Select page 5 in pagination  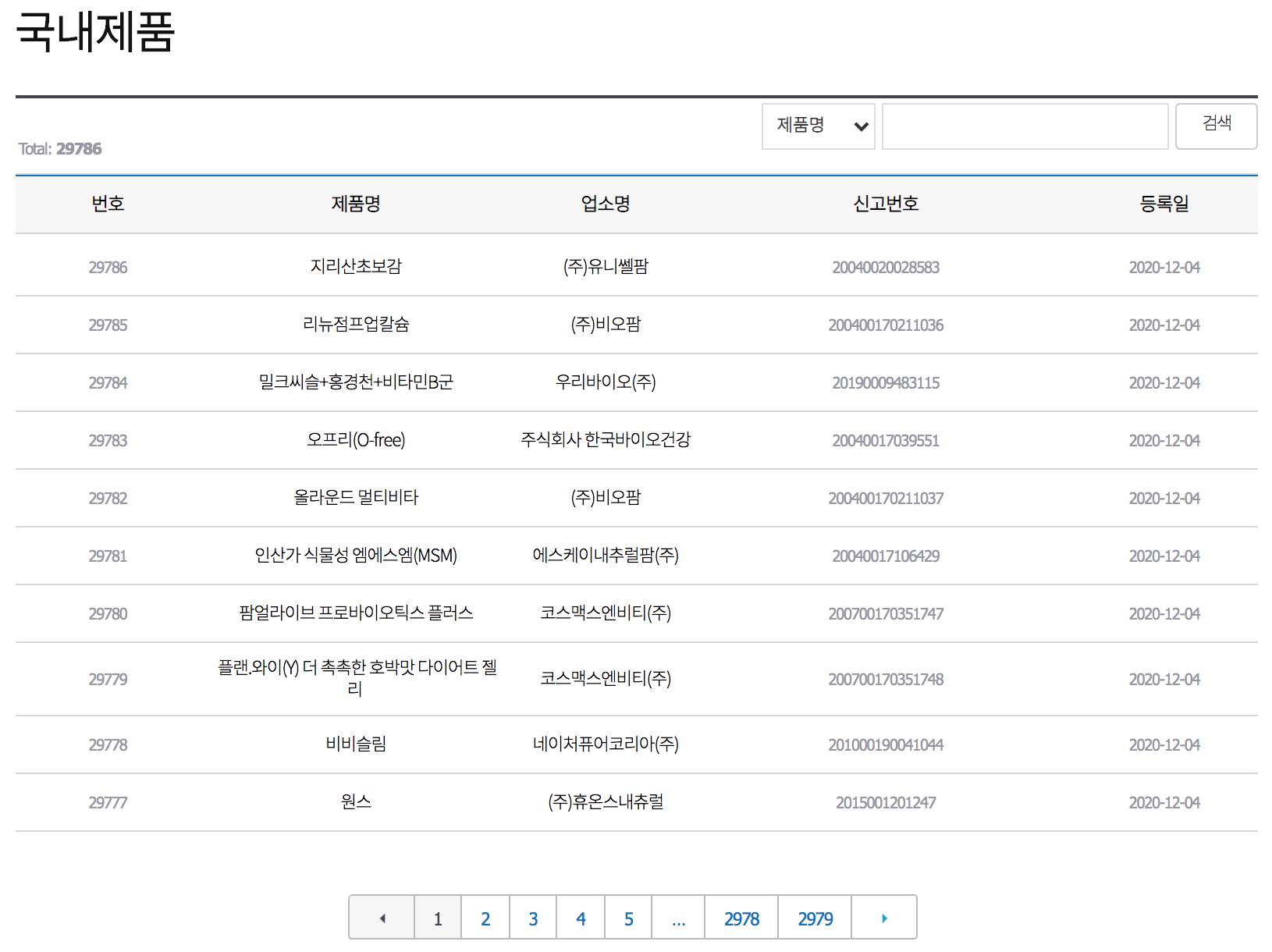(628, 917)
